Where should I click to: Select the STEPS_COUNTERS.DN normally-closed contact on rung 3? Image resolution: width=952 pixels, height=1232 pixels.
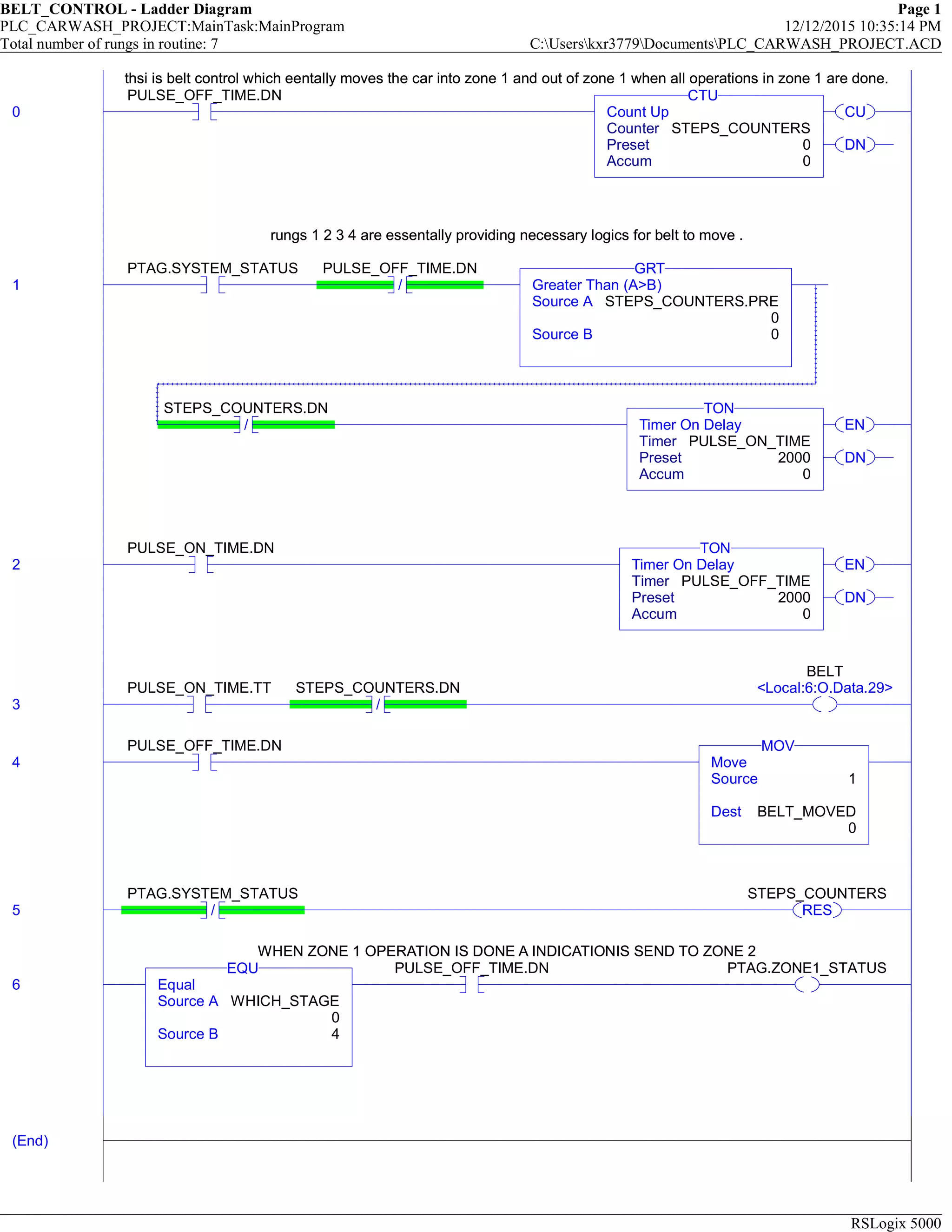tap(378, 704)
